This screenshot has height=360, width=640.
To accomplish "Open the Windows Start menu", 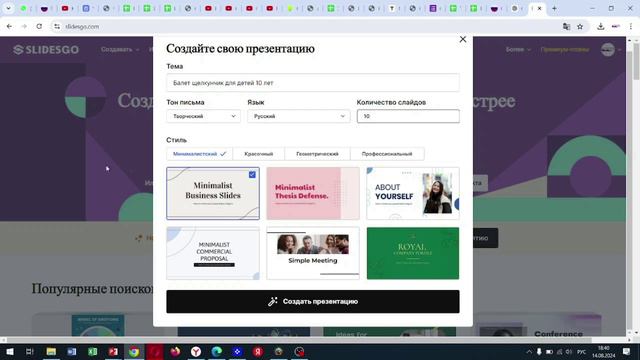I will [x=9, y=351].
